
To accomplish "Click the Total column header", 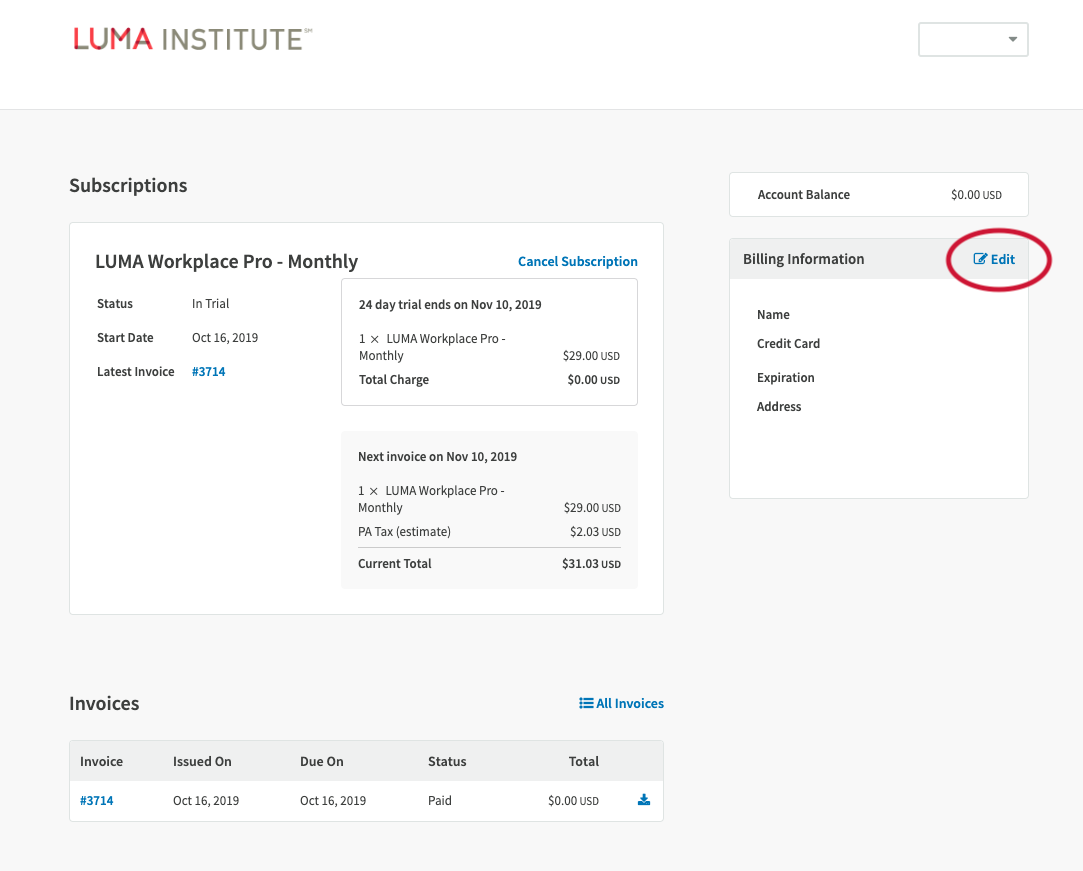I will 584,761.
